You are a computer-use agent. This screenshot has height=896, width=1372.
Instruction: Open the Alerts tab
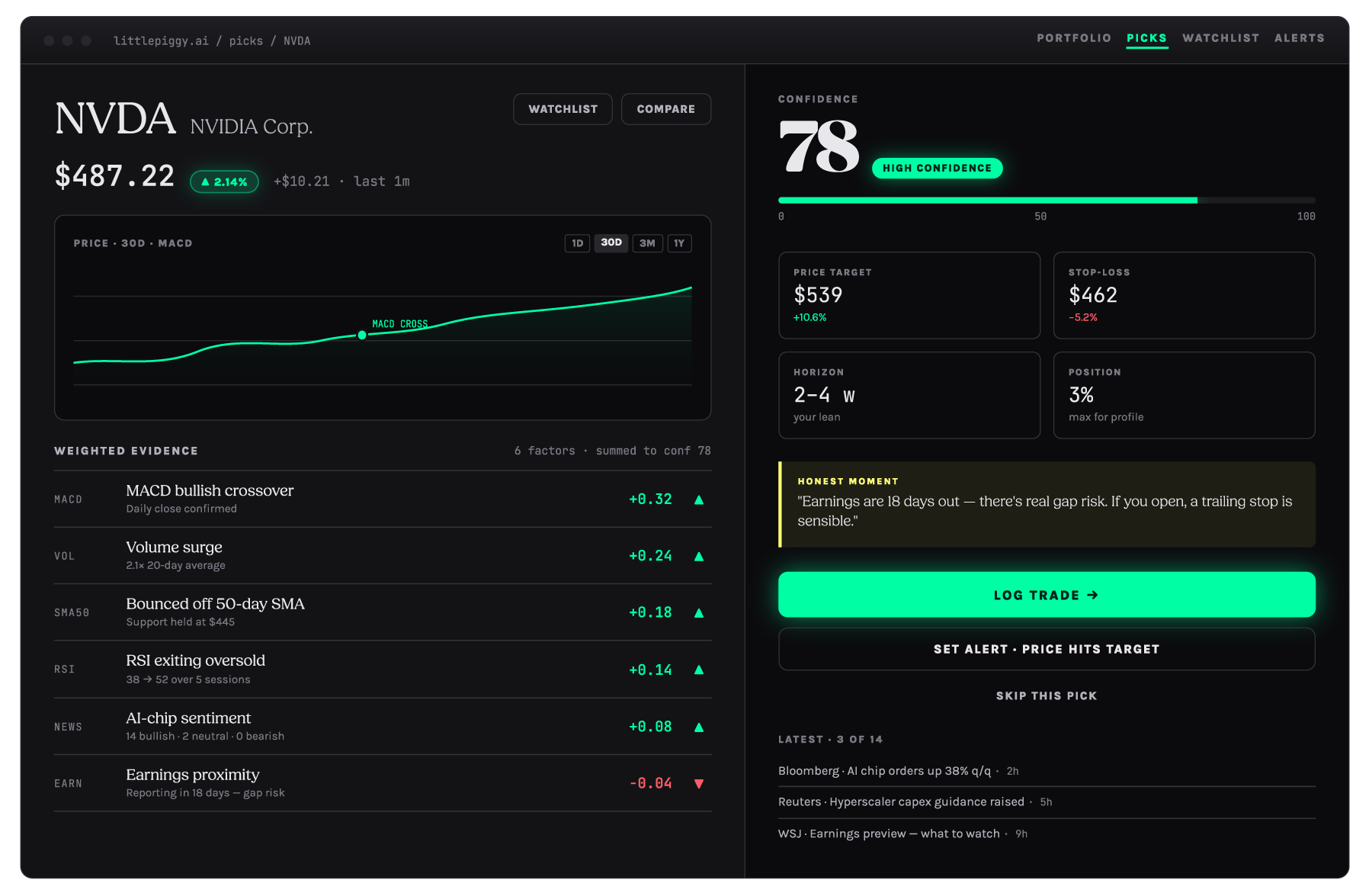tap(1300, 38)
